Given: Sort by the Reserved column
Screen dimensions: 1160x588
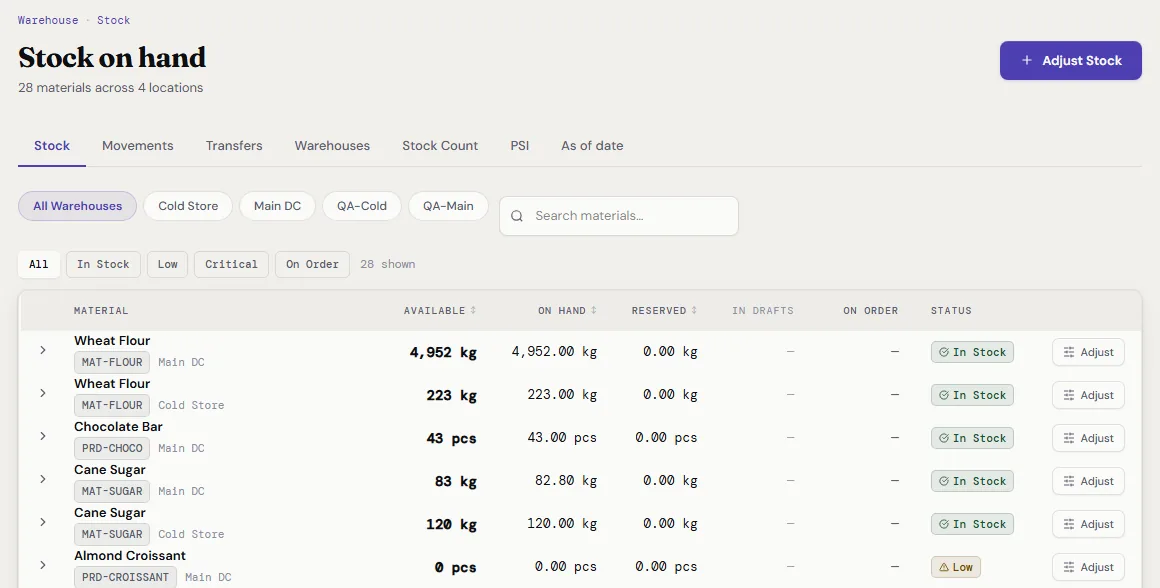Looking at the screenshot, I should tap(664, 311).
